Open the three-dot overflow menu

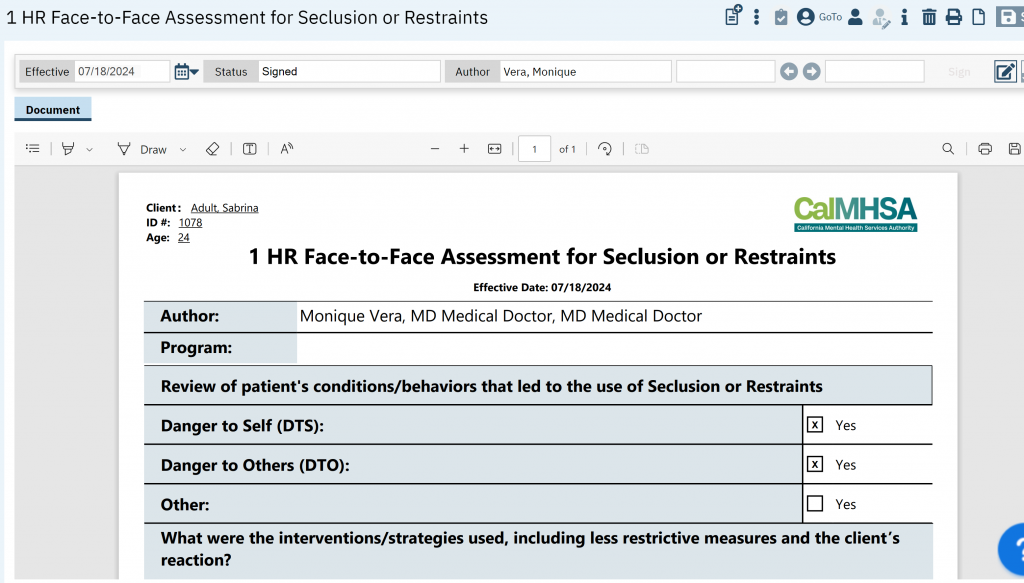tap(757, 17)
